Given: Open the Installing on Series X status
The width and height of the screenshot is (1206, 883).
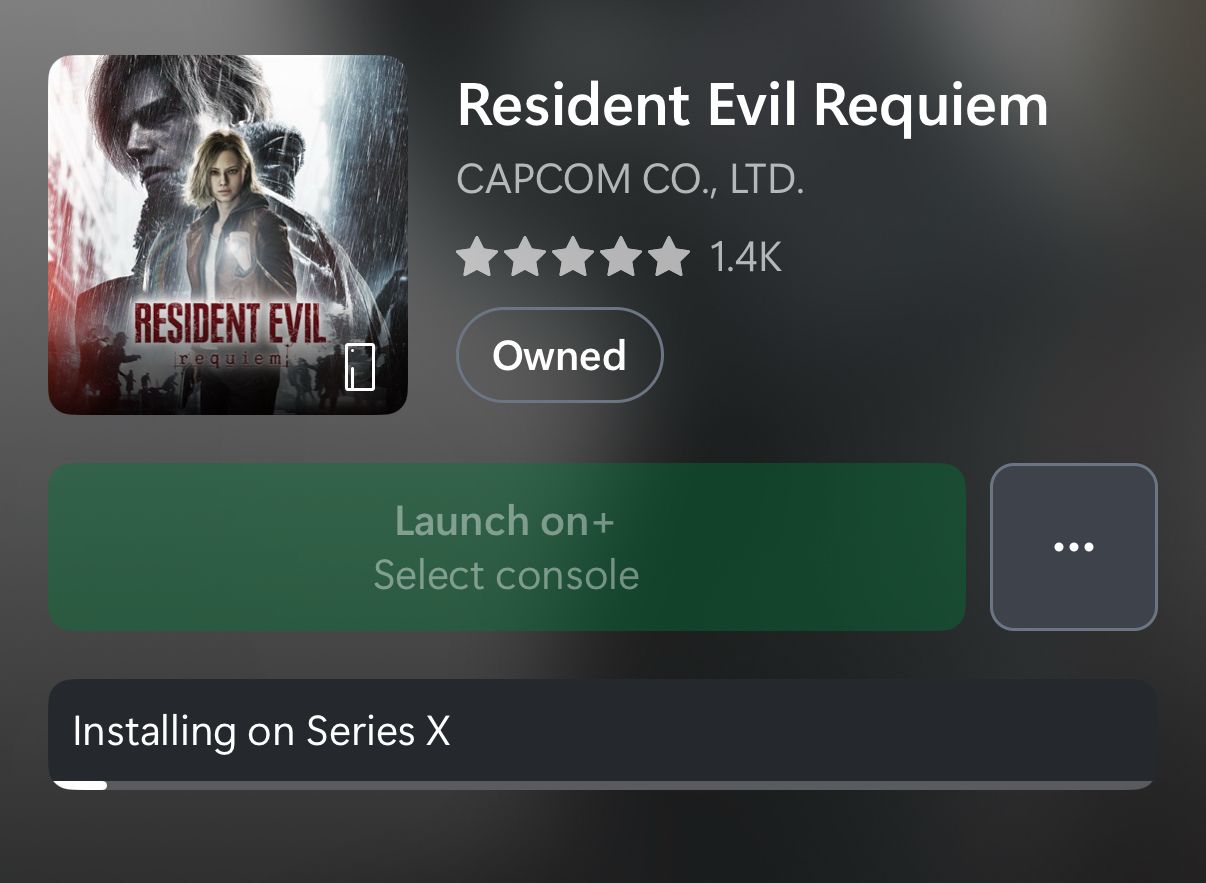Looking at the screenshot, I should tap(261, 731).
